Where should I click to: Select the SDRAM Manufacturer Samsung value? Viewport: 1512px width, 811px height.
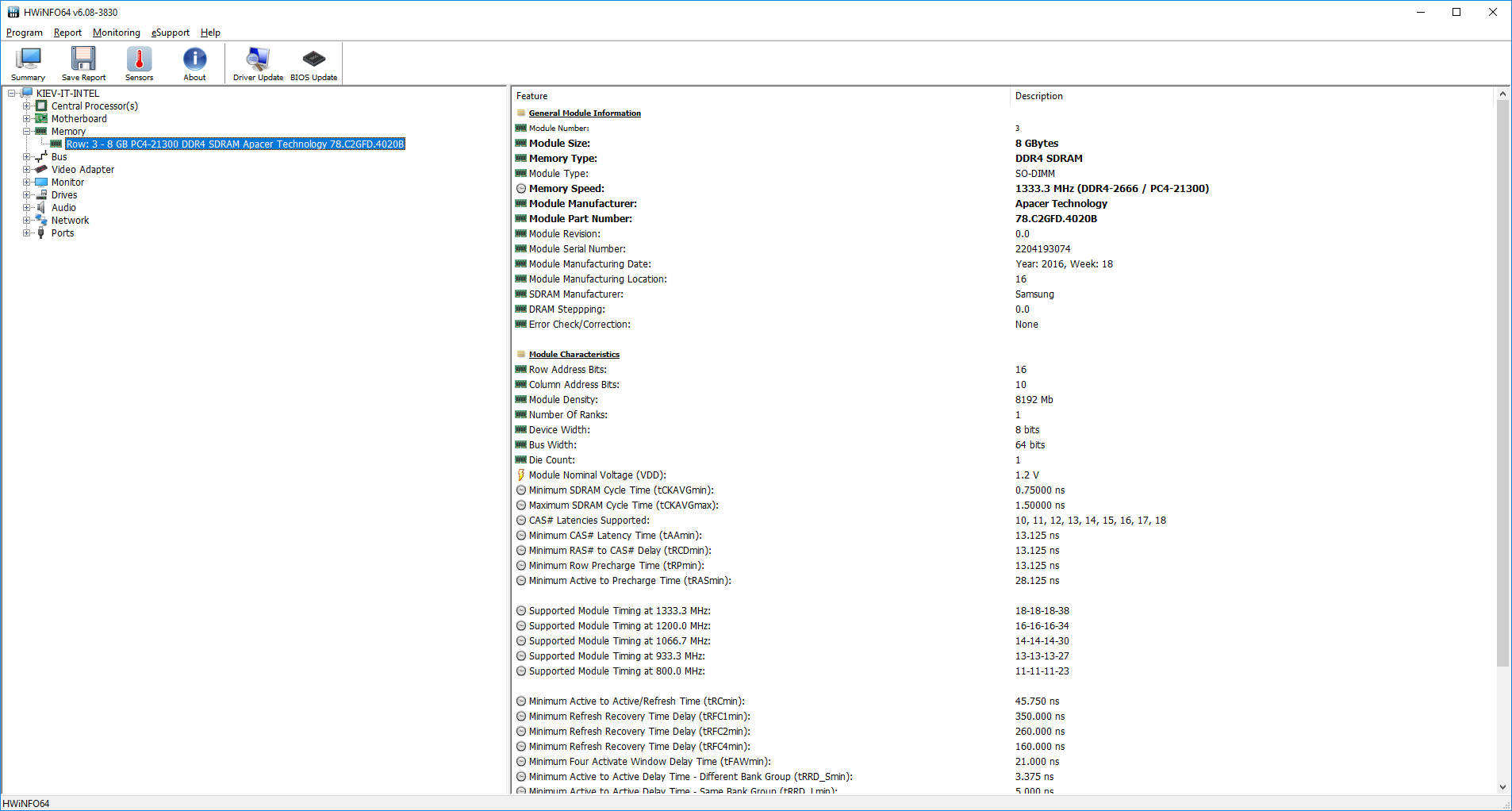pos(1034,294)
